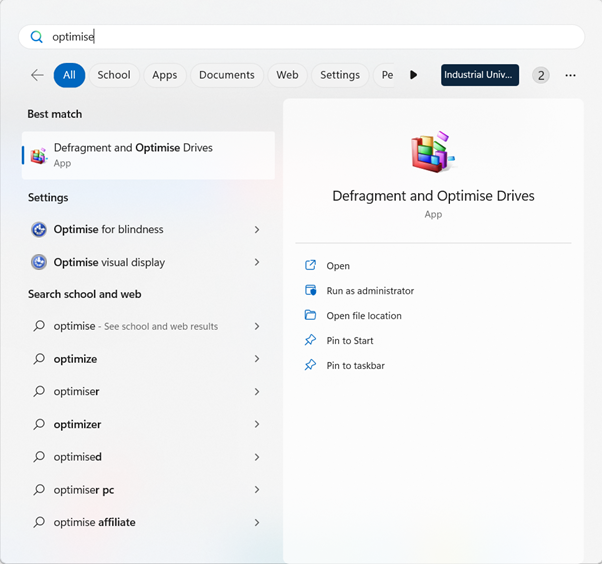Click the Run as administrator shield icon

(310, 291)
